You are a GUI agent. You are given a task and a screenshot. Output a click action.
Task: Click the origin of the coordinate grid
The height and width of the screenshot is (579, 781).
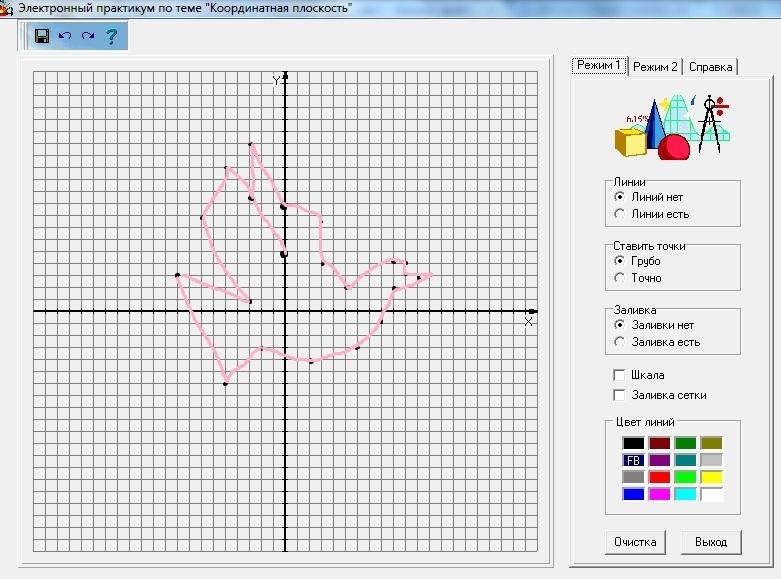(x=285, y=311)
